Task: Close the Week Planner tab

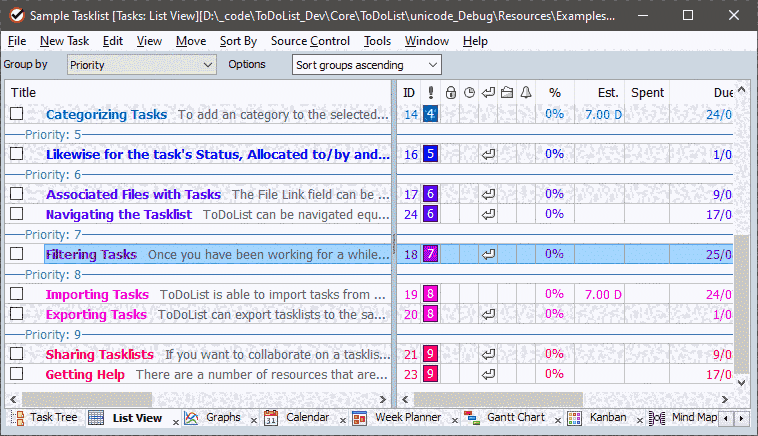Action: pos(454,421)
